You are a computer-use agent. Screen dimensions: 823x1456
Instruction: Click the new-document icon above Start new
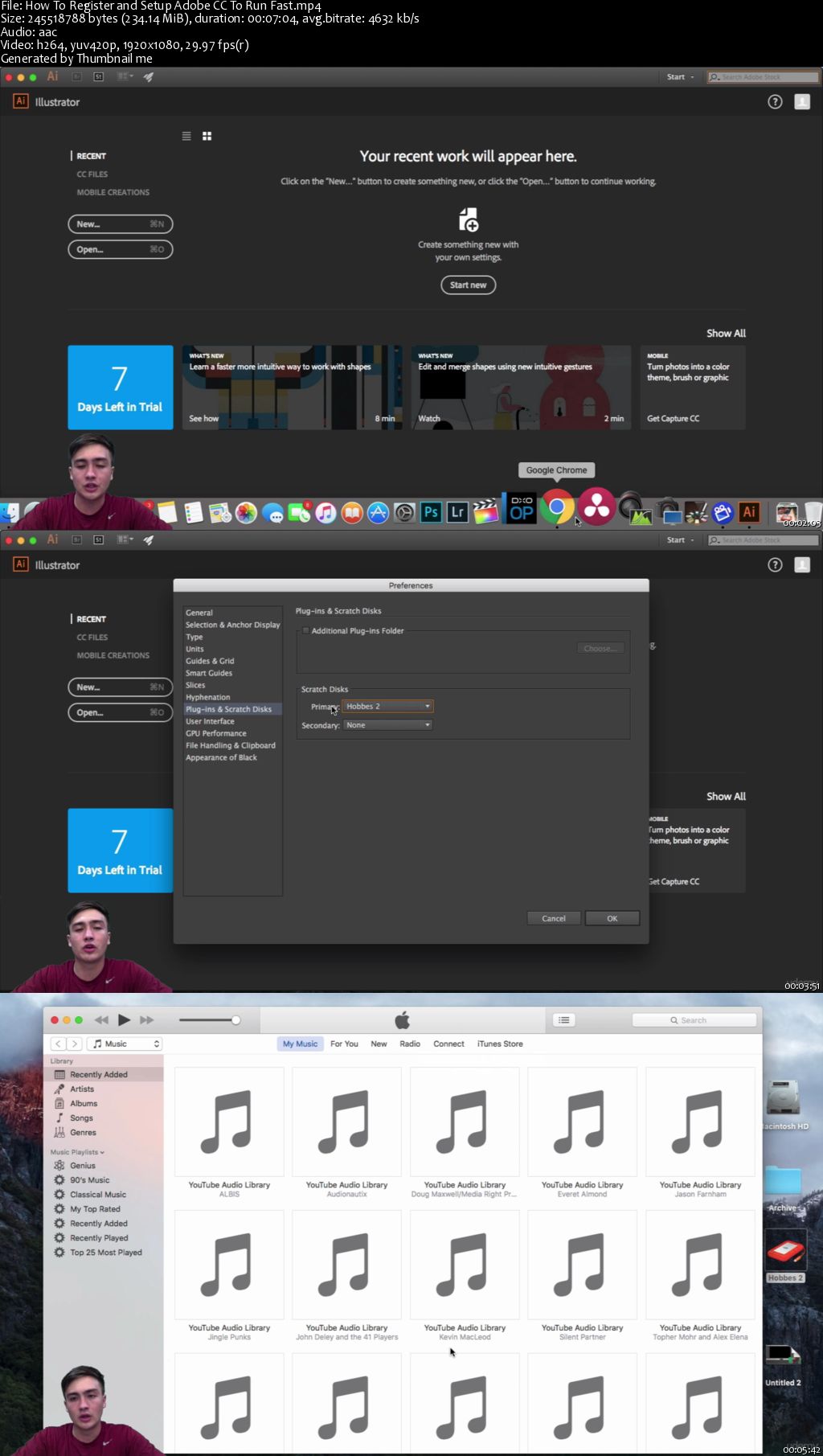469,219
